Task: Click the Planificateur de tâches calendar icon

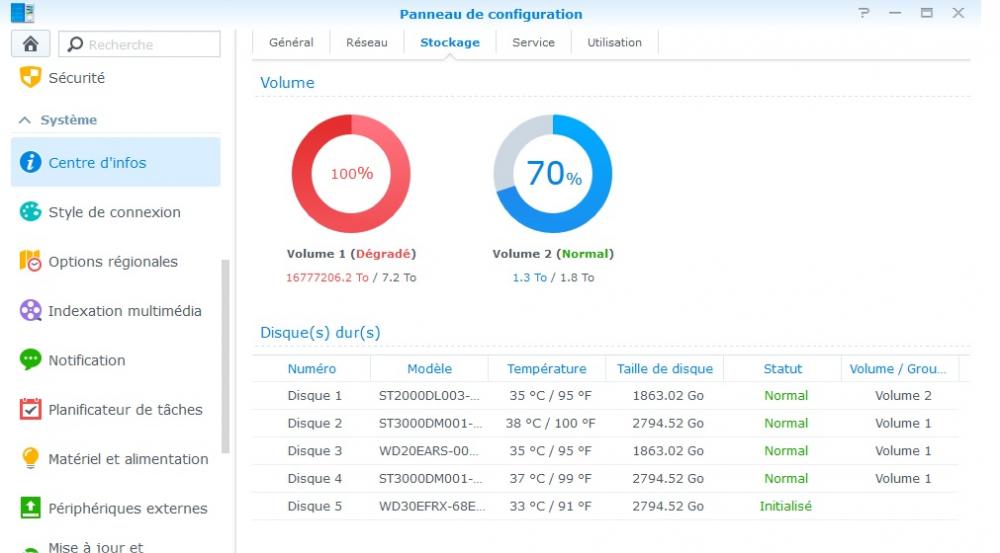Action: pos(31,409)
